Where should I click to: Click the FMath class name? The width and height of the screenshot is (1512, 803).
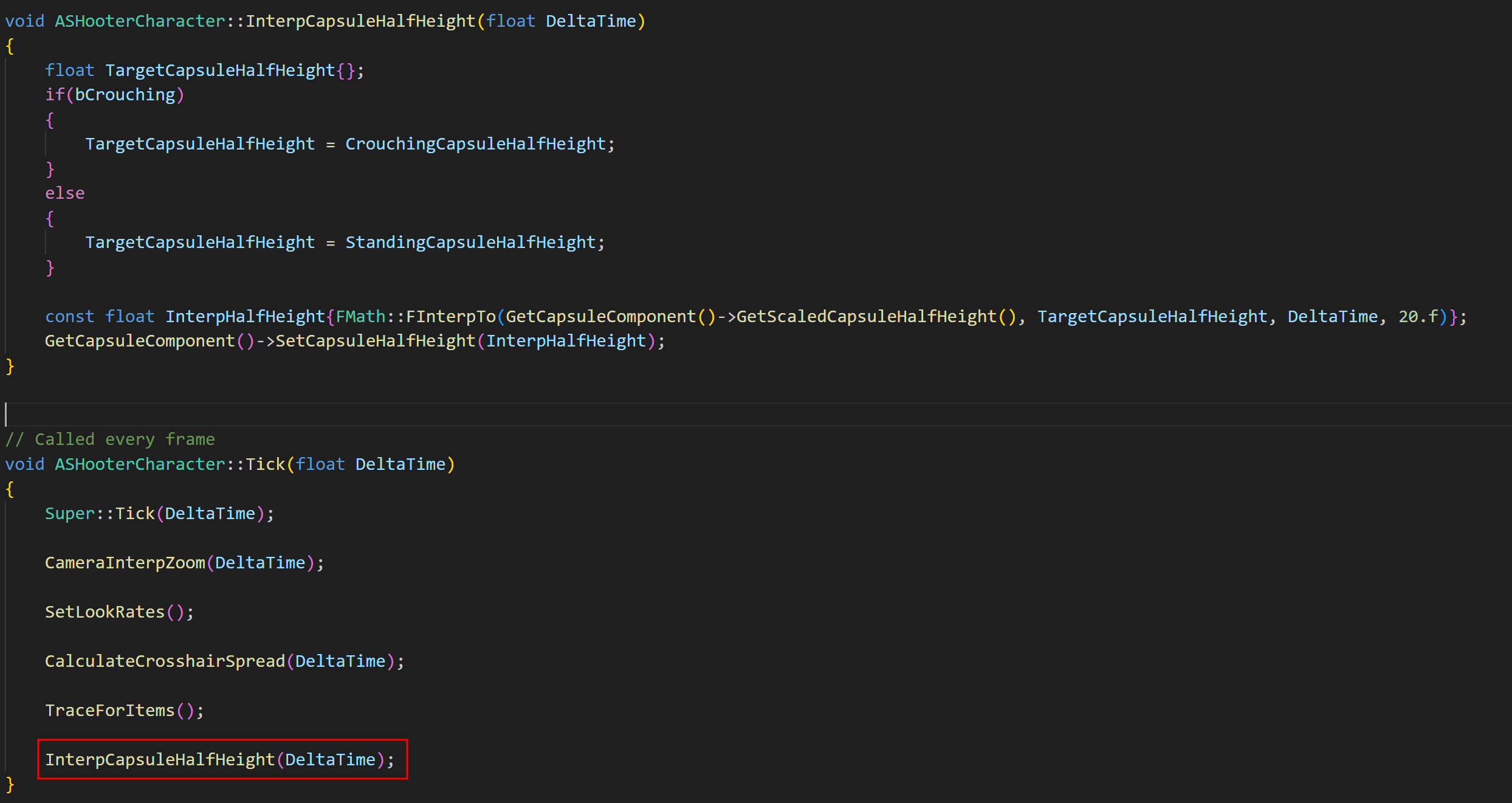360,317
